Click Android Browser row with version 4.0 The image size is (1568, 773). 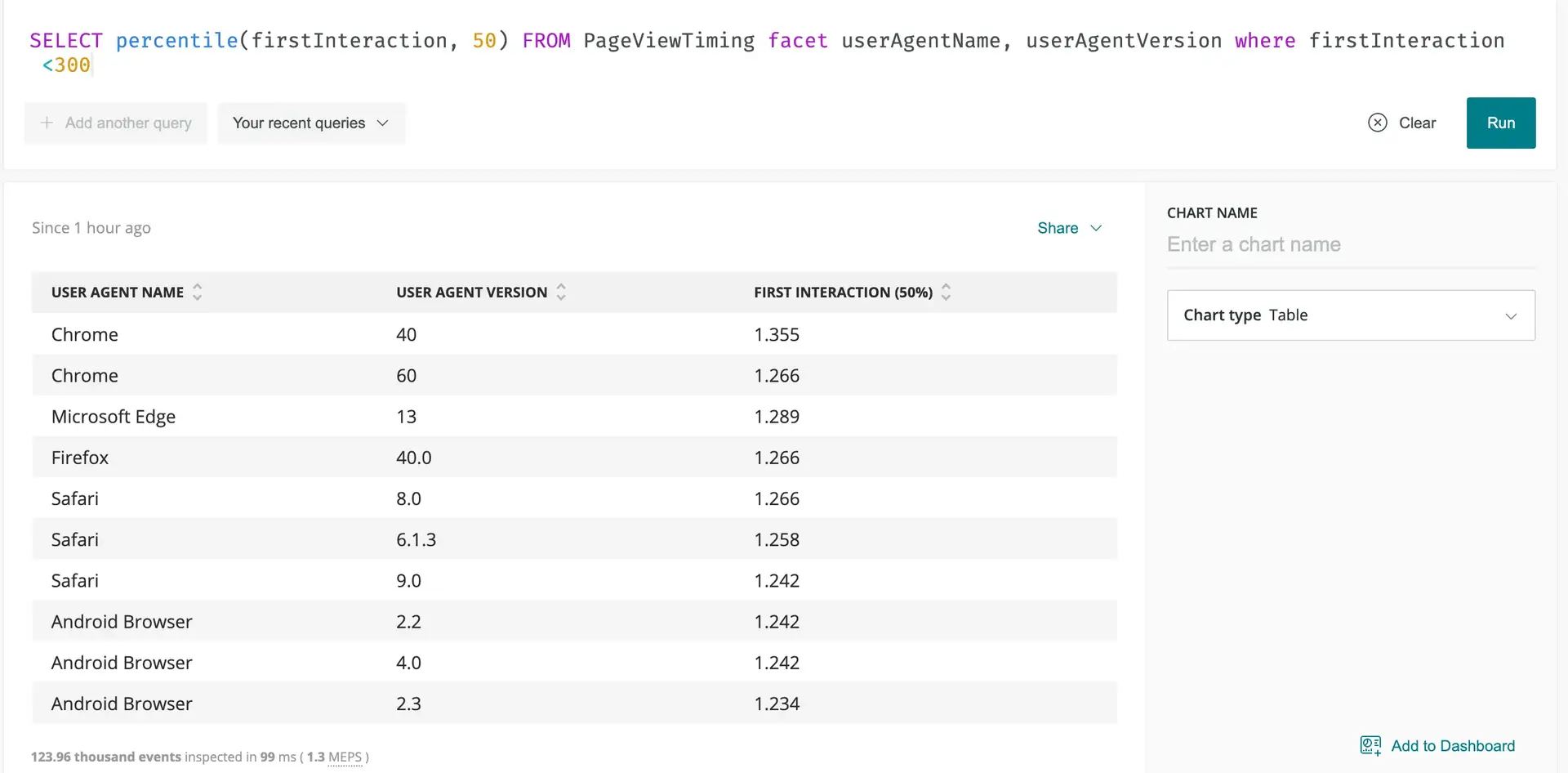coord(574,662)
